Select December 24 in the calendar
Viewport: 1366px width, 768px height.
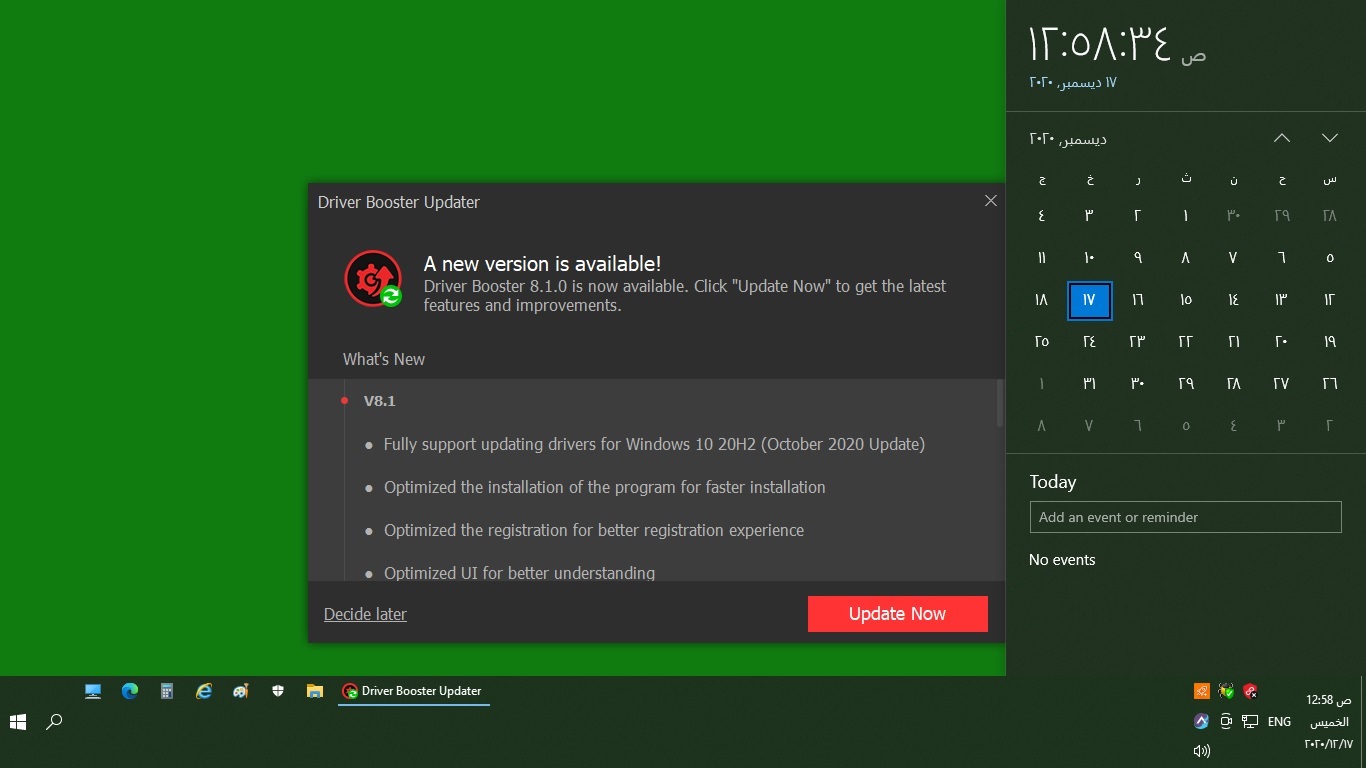coord(1090,342)
